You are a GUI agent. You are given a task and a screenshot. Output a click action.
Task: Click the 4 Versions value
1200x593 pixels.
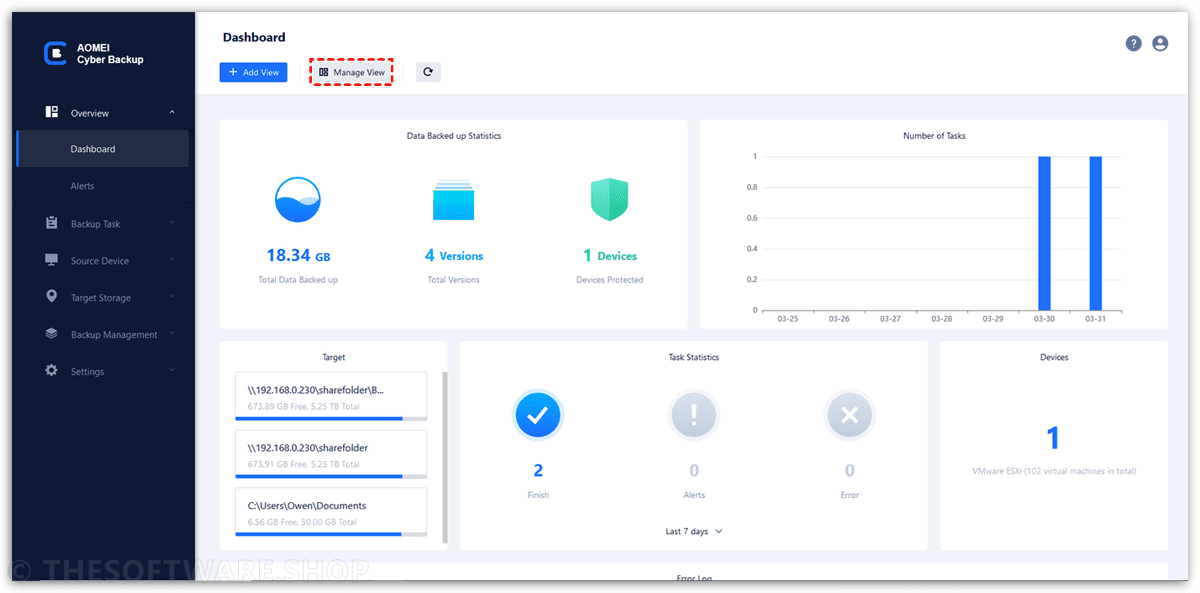coord(453,256)
